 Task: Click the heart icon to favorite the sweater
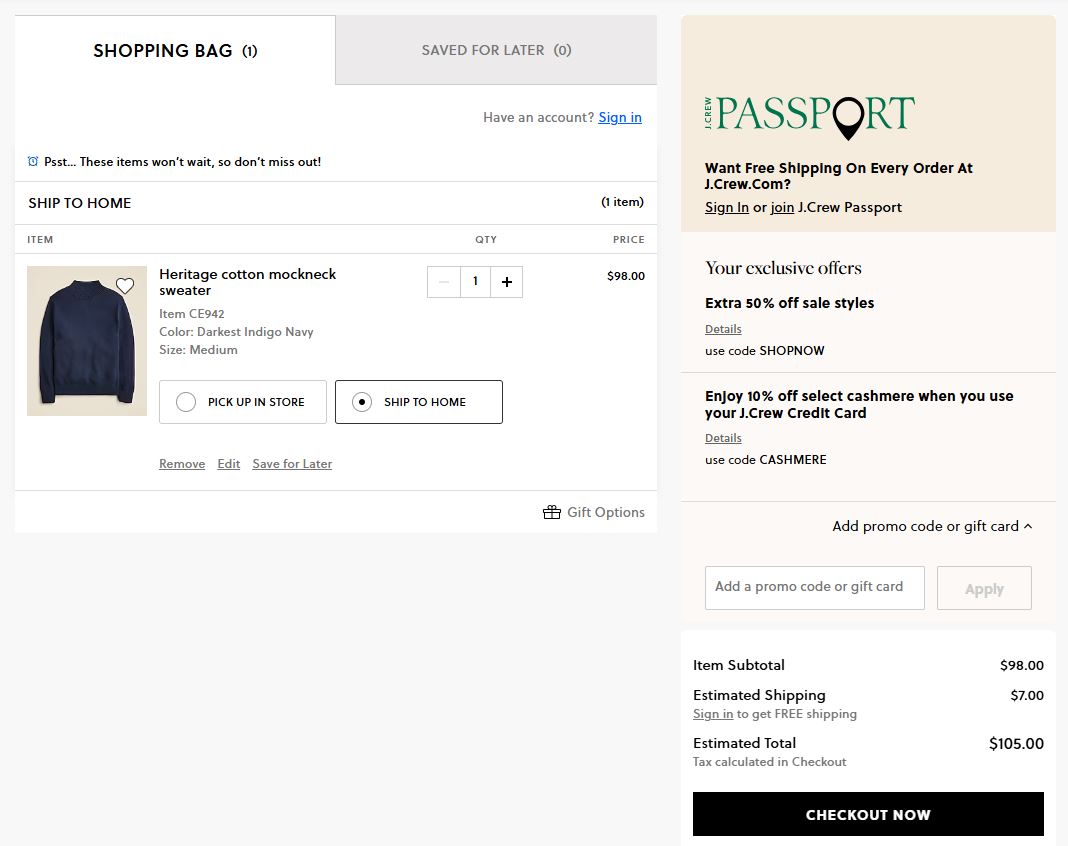[x=124, y=285]
